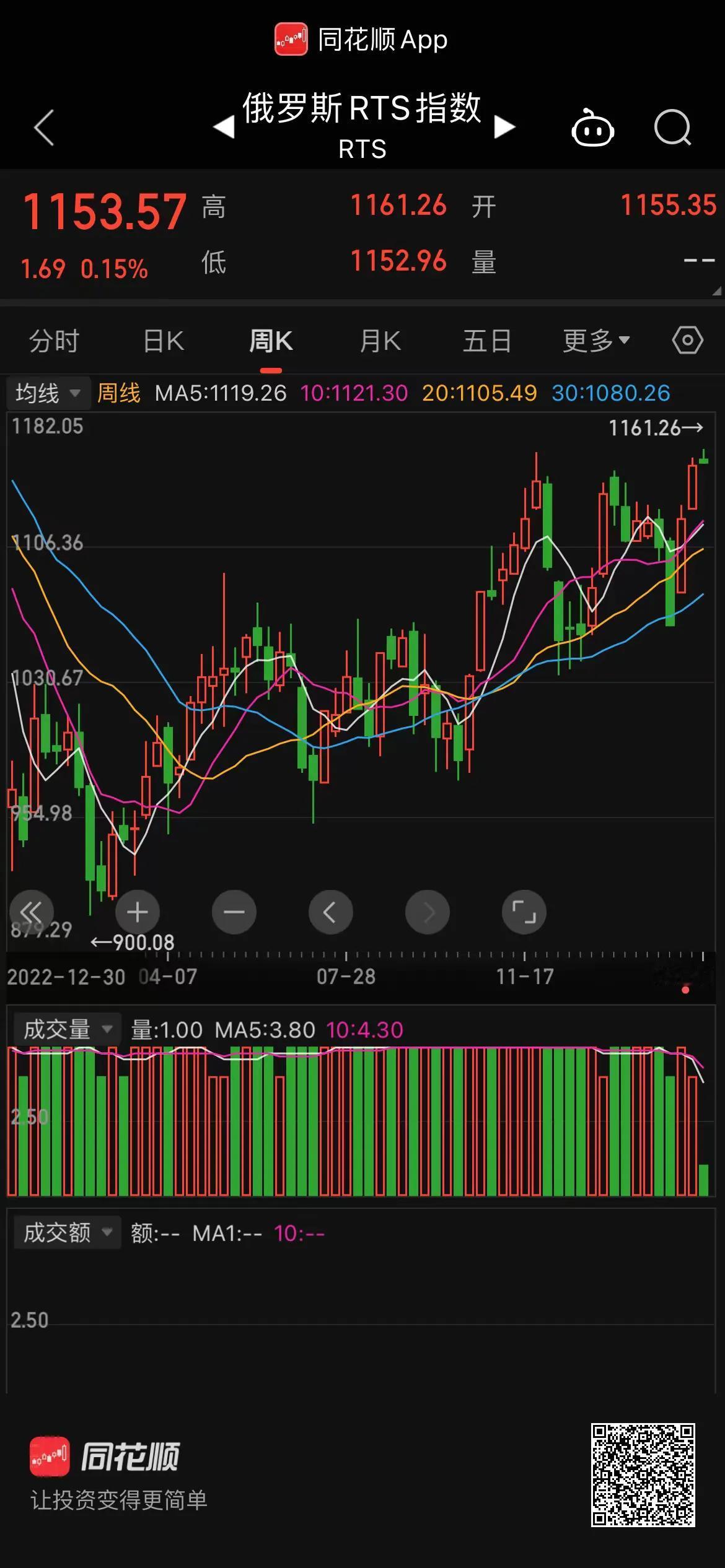Tap the 1161.26 high marker on chart
Screen dimensions: 725x1568
pos(656,428)
